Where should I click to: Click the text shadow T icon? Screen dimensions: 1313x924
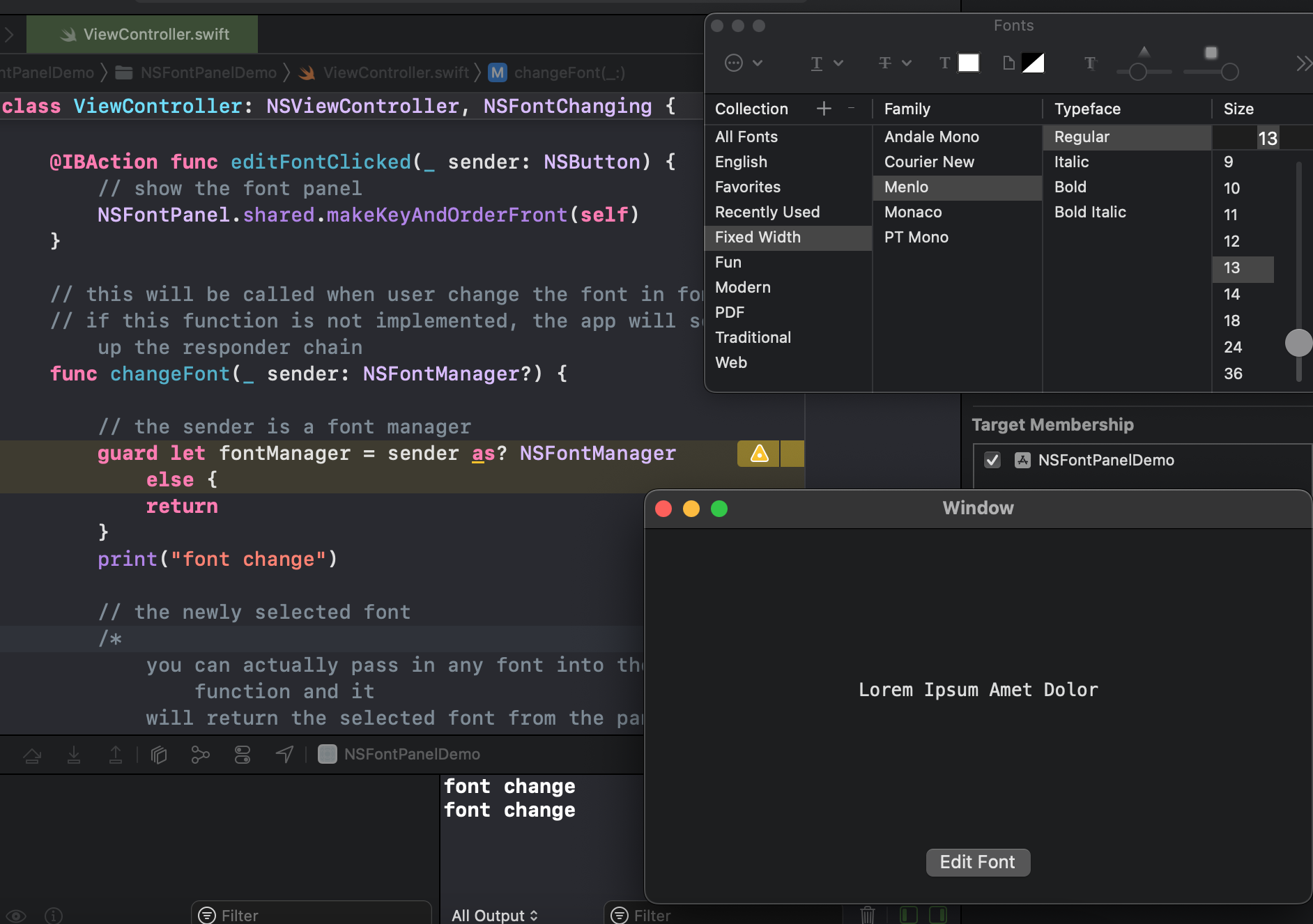tap(1090, 63)
